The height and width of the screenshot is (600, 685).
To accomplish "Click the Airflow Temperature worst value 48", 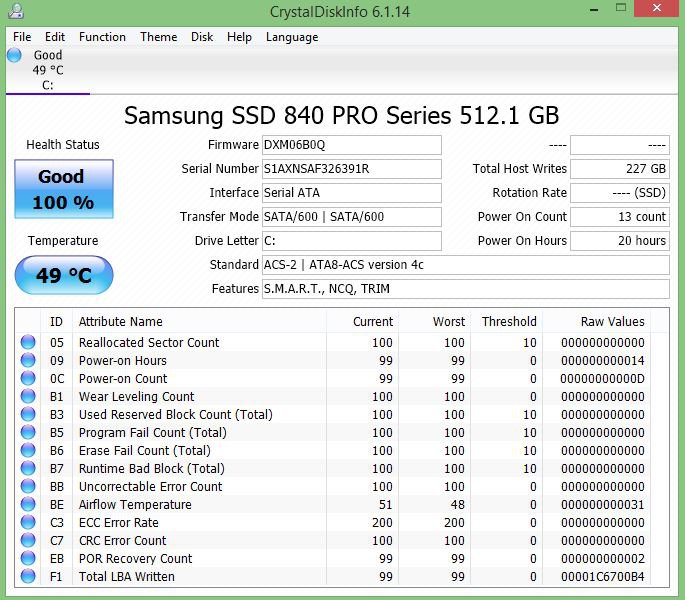I will (457, 504).
